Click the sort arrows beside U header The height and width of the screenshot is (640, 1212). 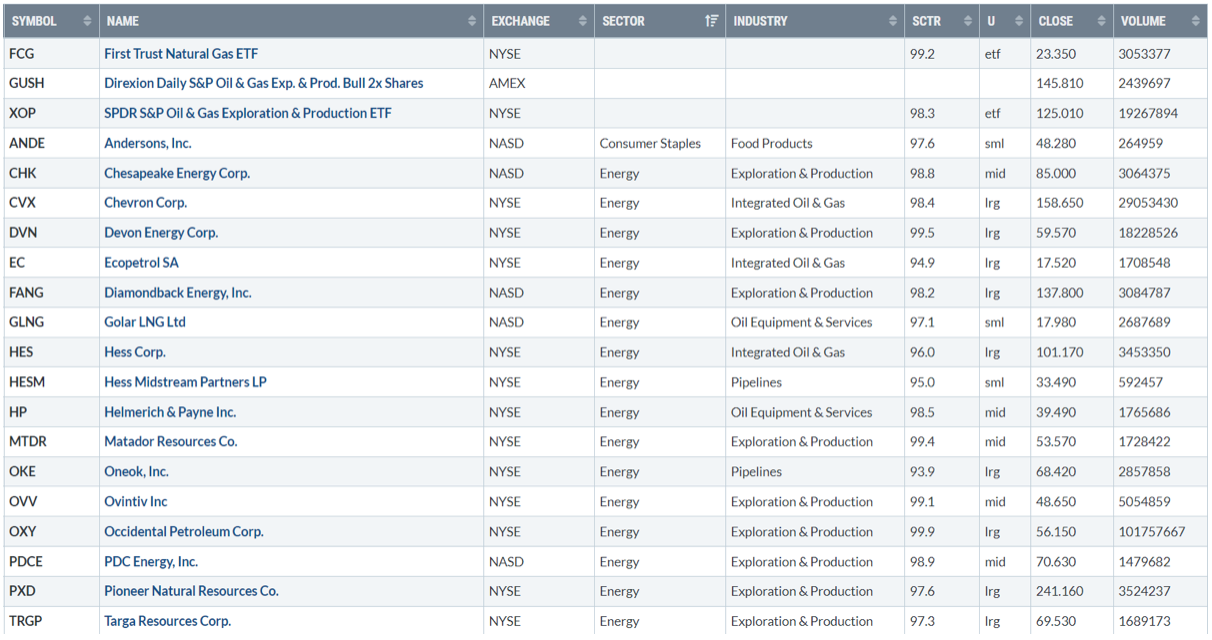1018,21
